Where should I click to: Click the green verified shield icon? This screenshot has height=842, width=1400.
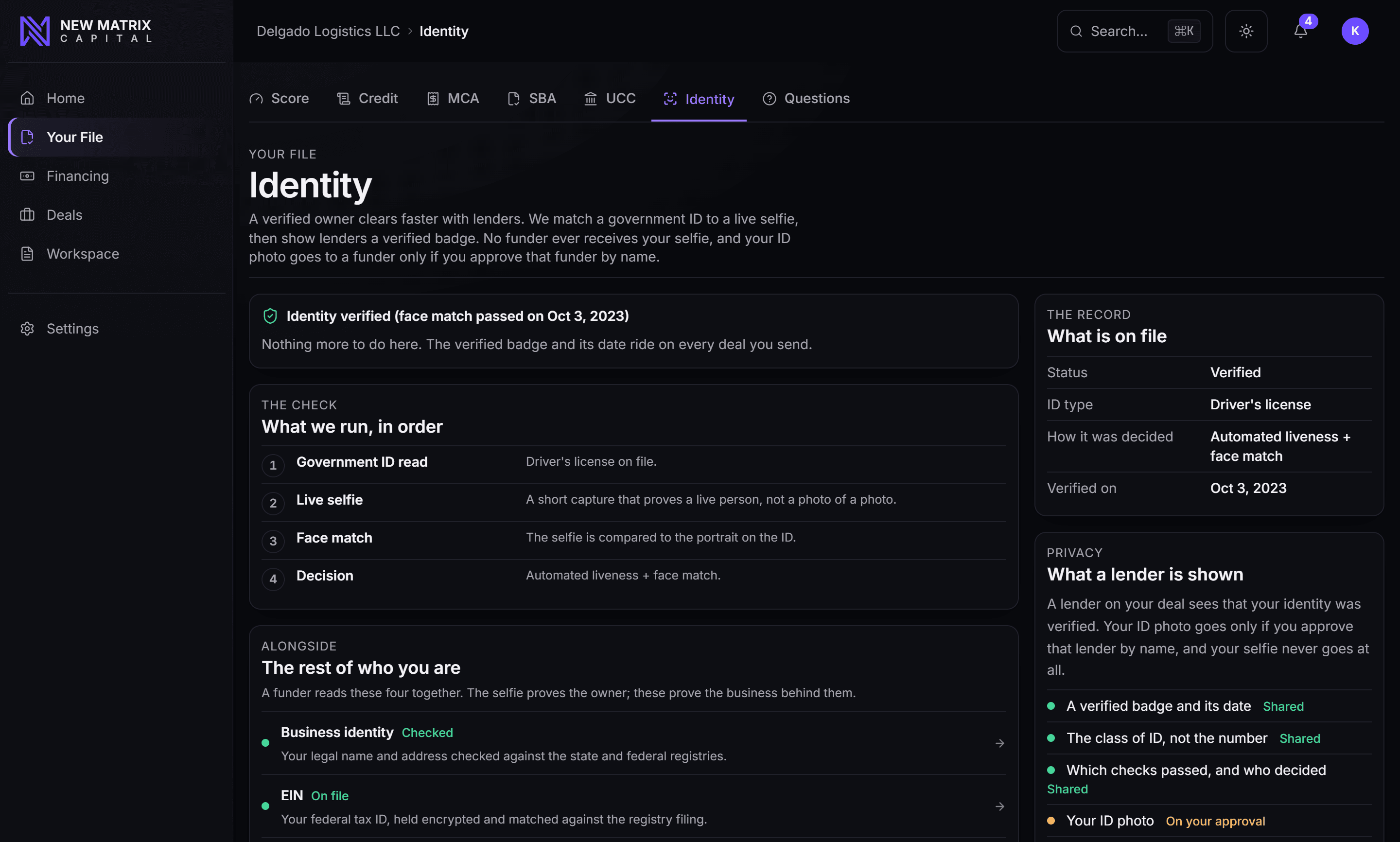click(270, 316)
